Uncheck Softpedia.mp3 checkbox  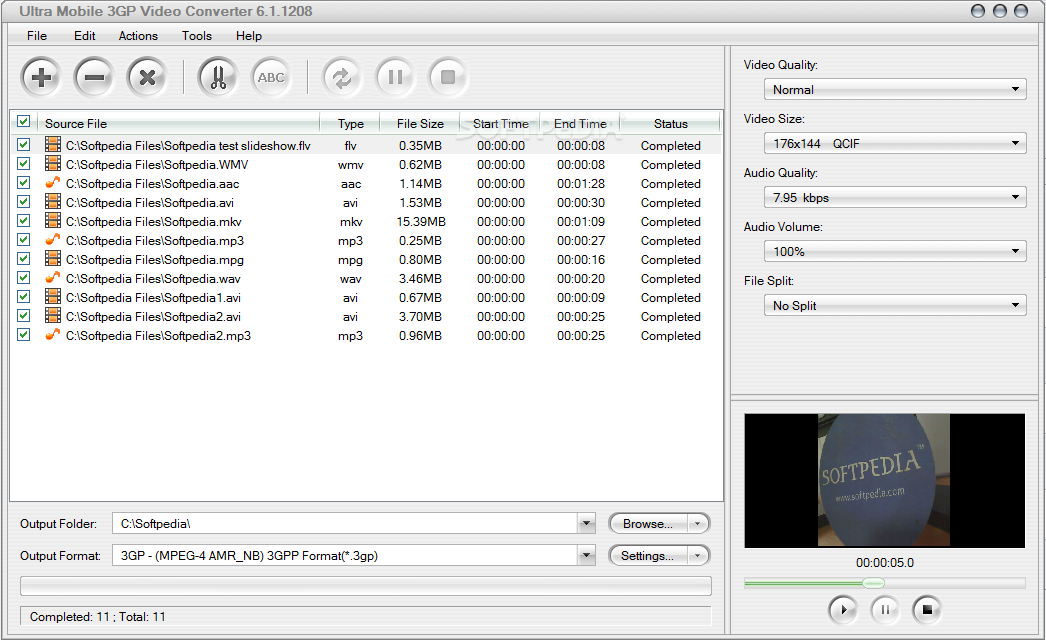pos(23,240)
